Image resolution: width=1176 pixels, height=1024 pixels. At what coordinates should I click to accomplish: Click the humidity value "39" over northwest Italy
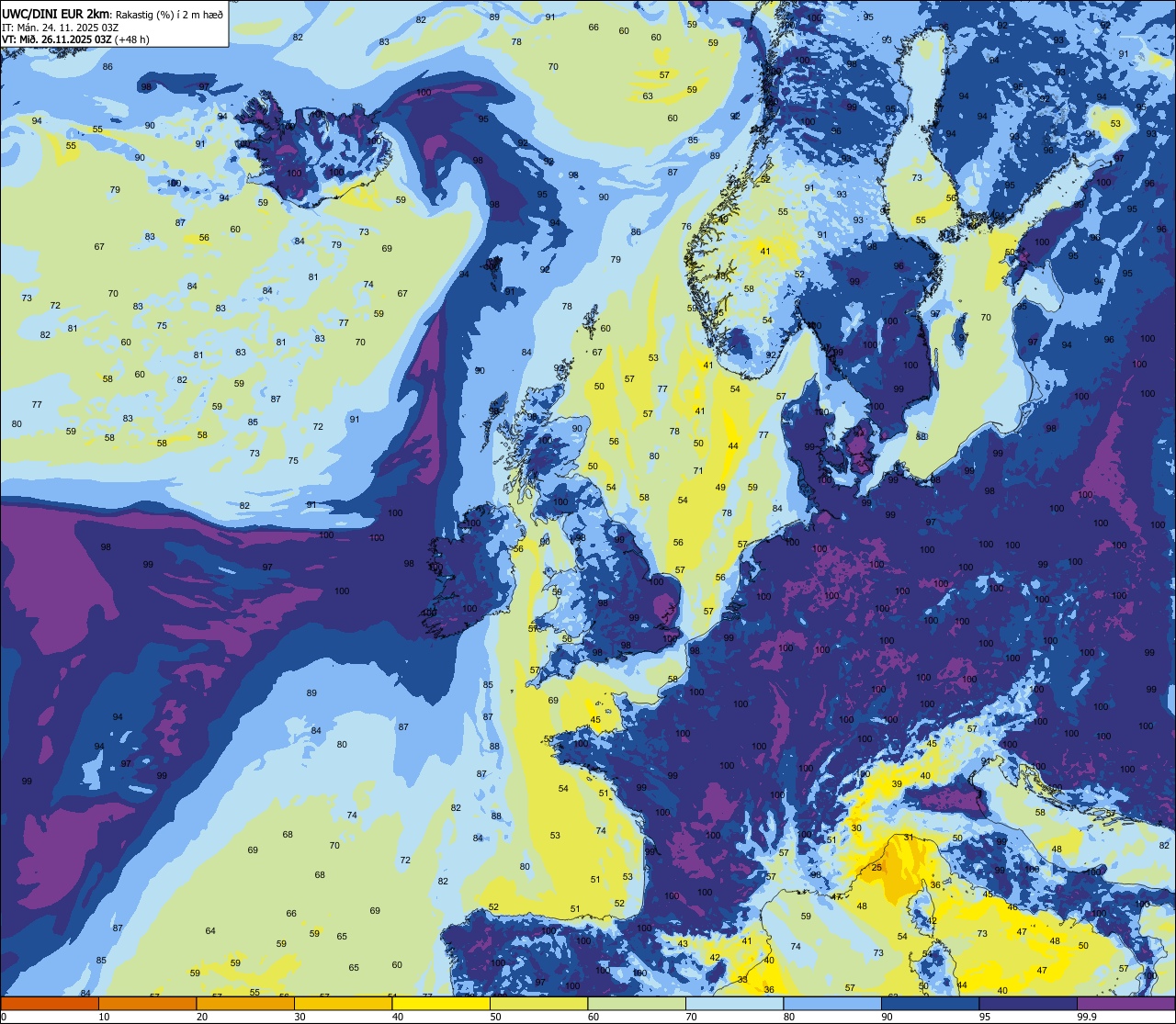click(897, 784)
